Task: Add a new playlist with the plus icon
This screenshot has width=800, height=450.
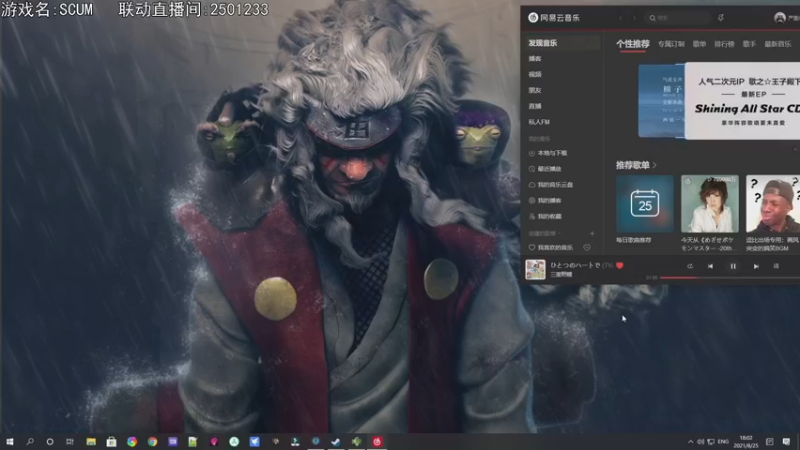Action: click(592, 233)
